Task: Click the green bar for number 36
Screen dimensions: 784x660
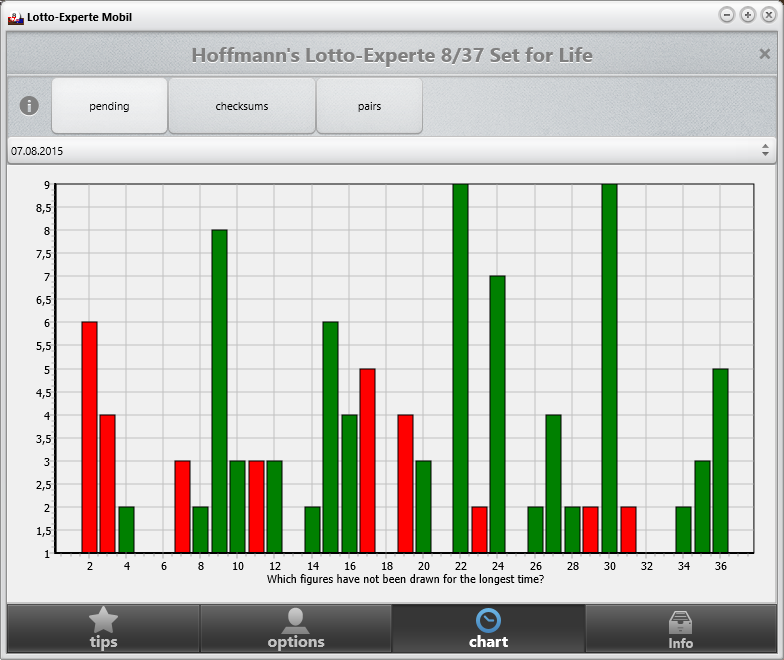Action: pyautogui.click(x=720, y=461)
